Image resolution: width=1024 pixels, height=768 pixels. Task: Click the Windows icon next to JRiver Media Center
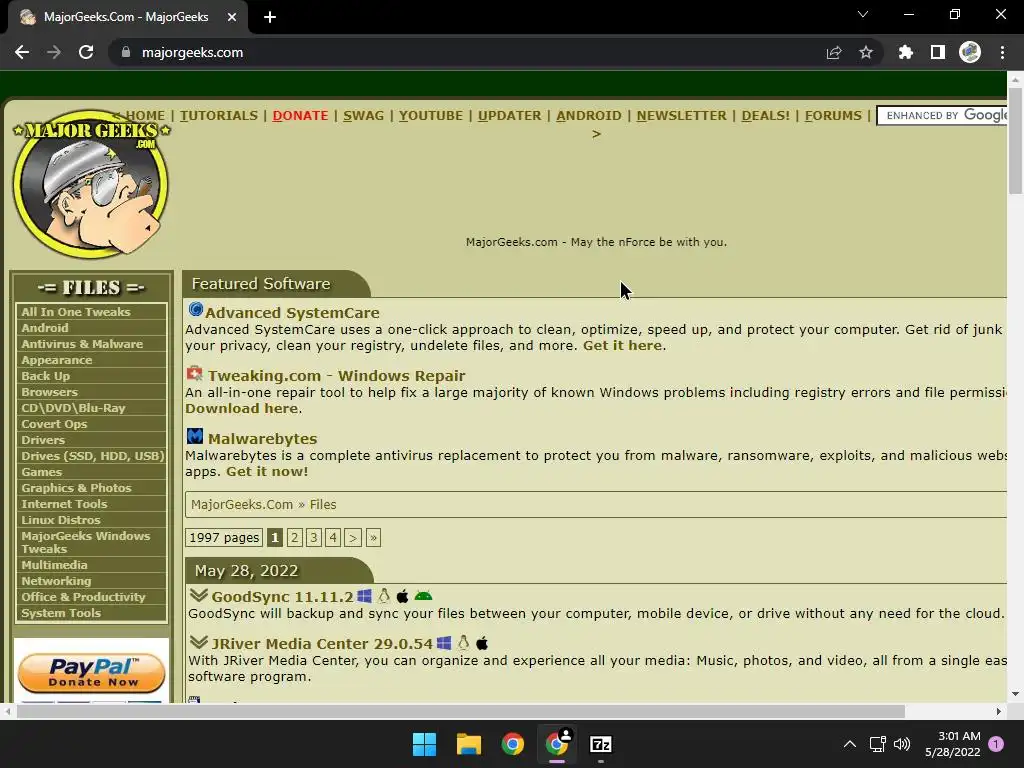[x=444, y=643]
